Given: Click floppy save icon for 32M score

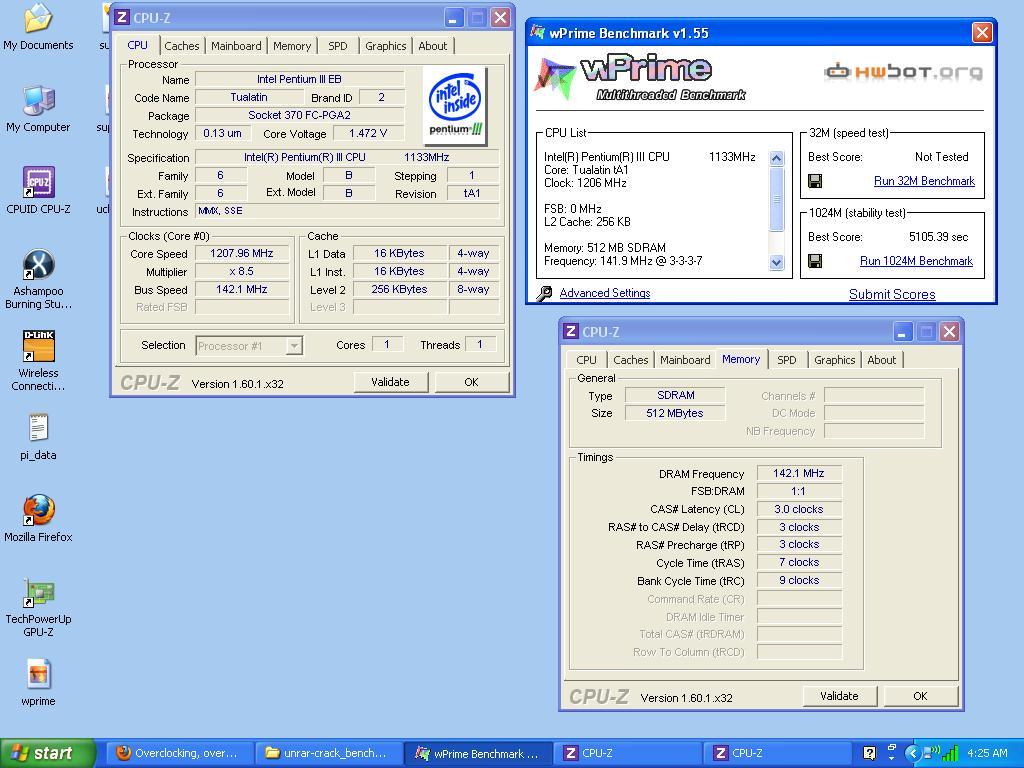Looking at the screenshot, I should 815,181.
